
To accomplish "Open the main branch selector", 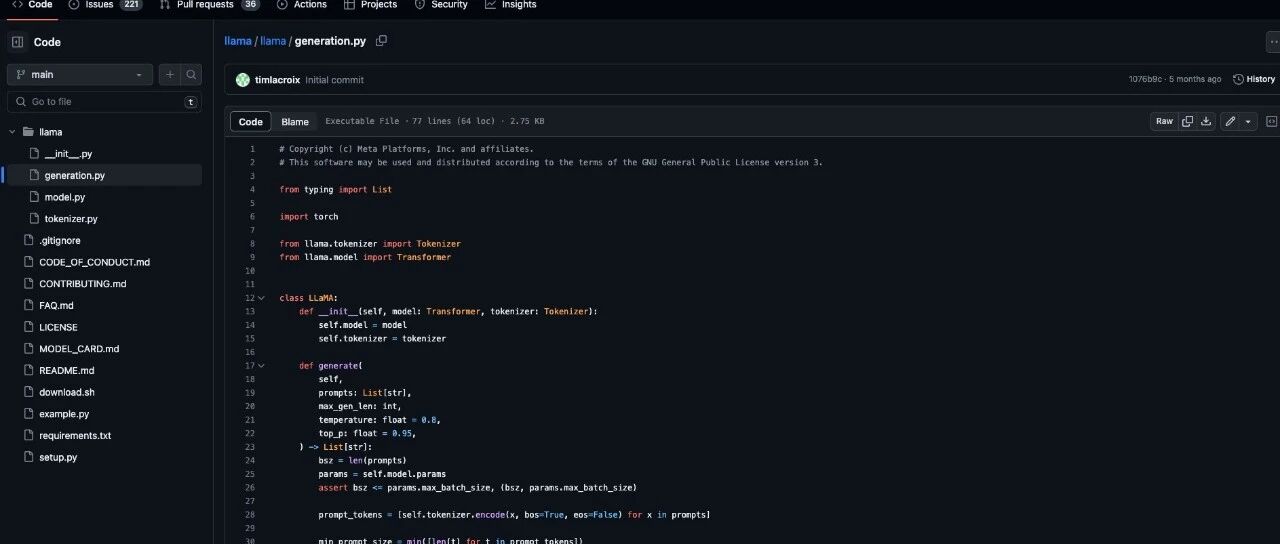I will (80, 75).
